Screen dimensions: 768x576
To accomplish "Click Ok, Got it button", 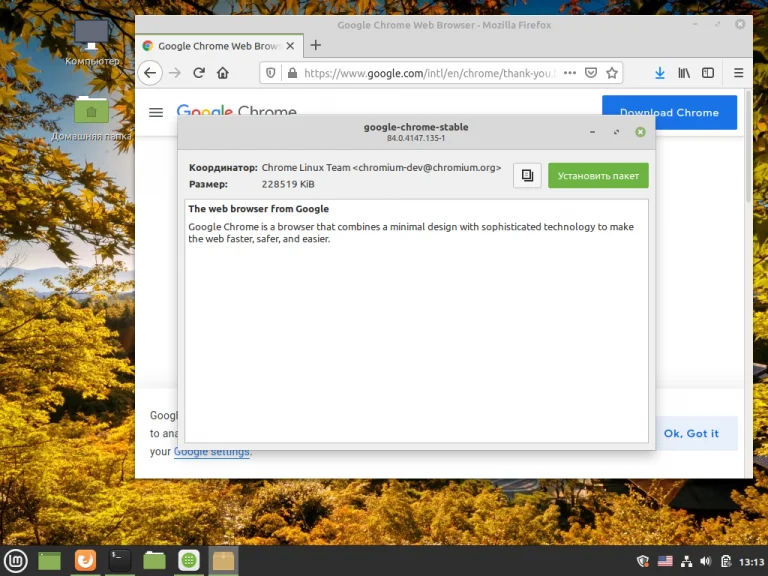I will click(x=691, y=433).
